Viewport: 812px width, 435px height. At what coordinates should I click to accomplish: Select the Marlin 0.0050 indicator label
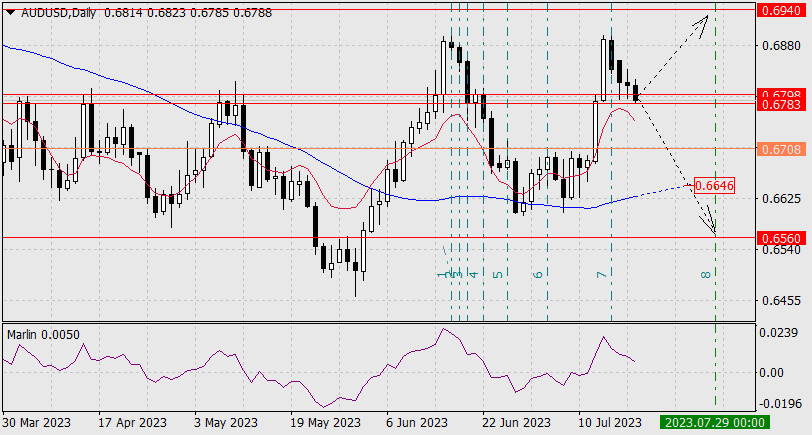pos(44,335)
